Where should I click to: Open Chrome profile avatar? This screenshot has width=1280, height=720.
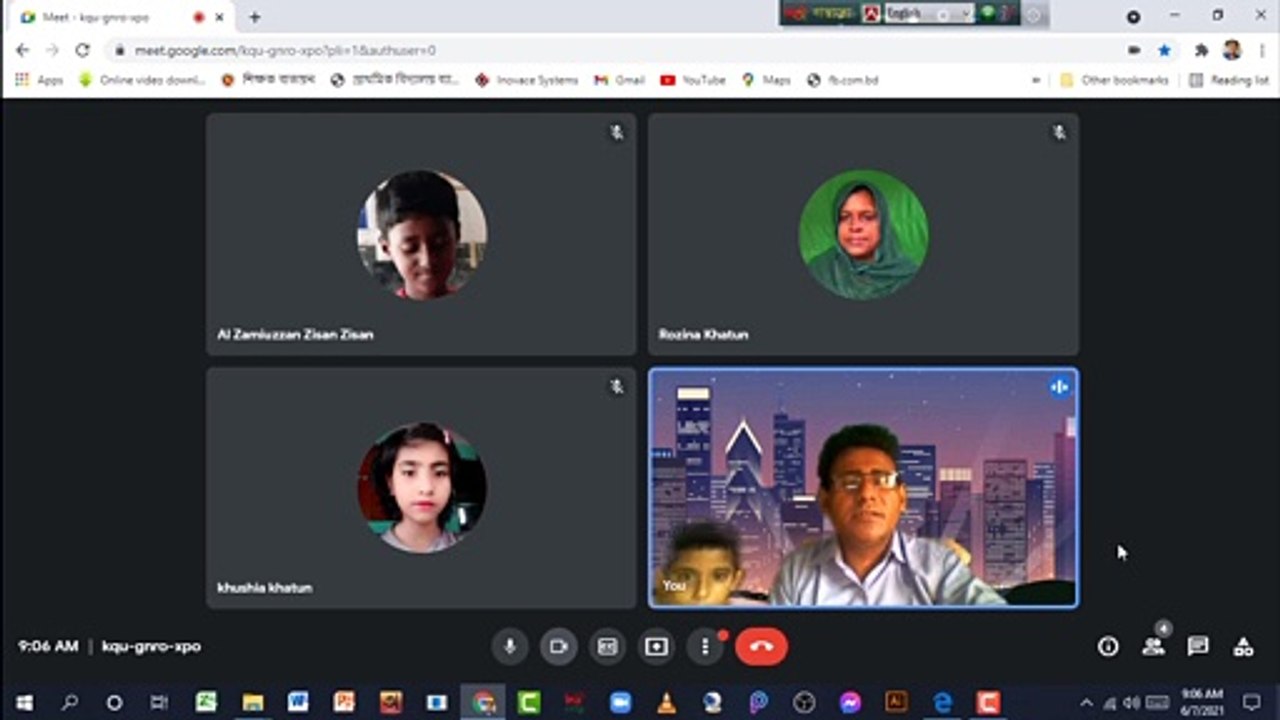click(x=1231, y=50)
